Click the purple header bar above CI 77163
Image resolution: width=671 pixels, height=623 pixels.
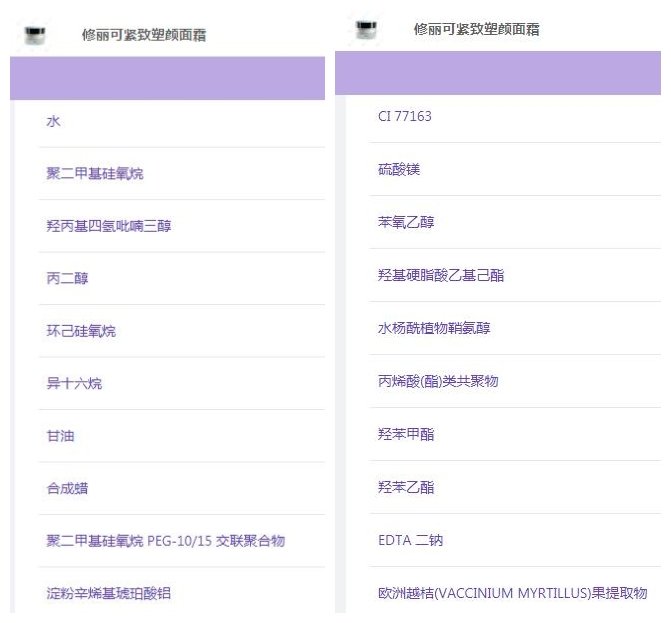click(498, 73)
